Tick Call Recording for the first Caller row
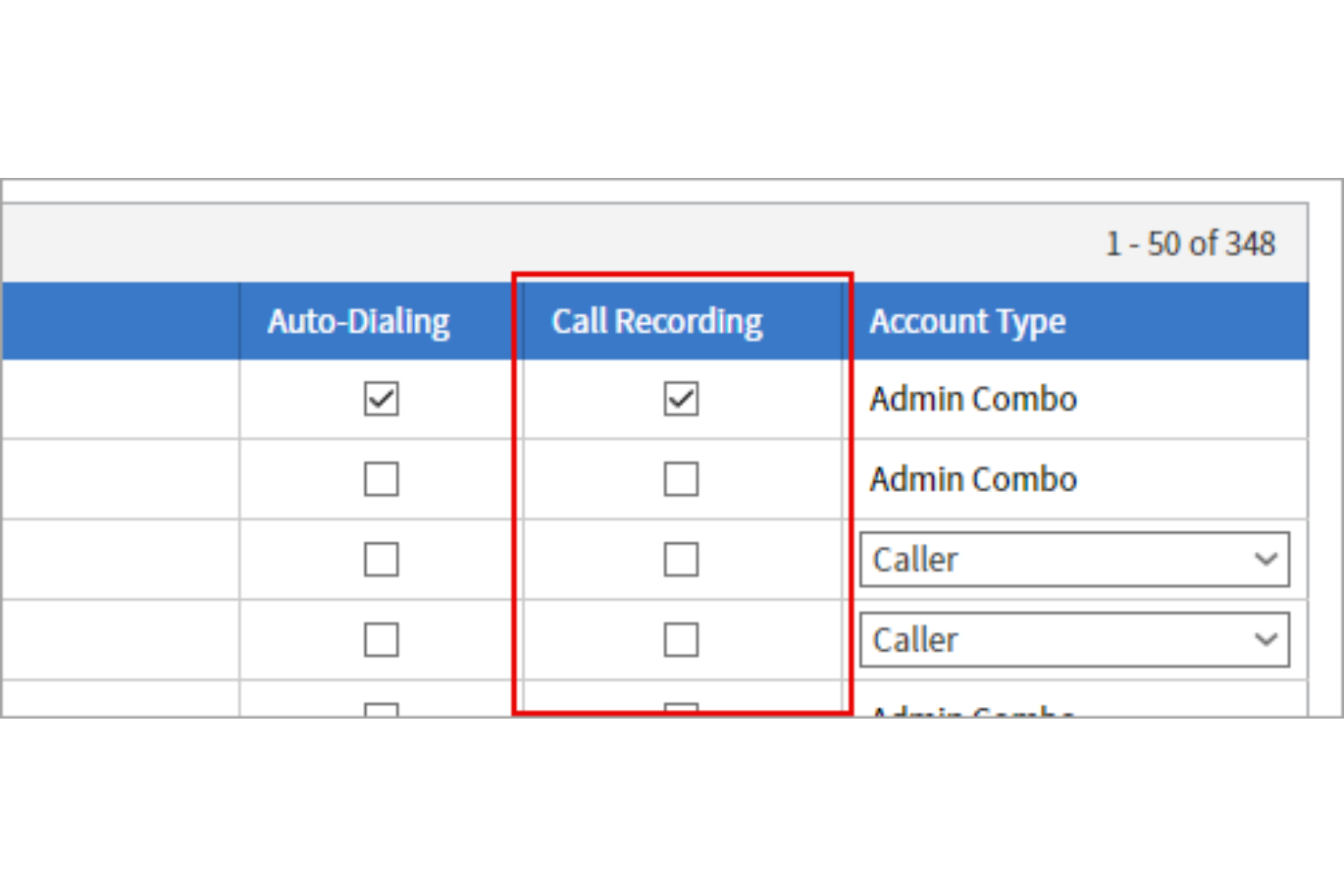Viewport: 1344px width, 896px height. pos(681,559)
